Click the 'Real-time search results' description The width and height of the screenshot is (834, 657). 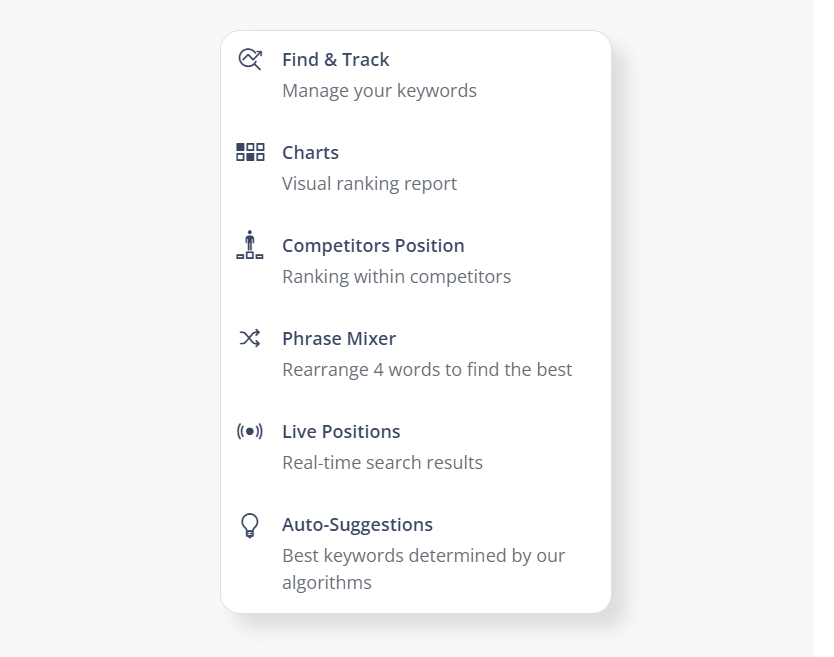click(x=382, y=463)
